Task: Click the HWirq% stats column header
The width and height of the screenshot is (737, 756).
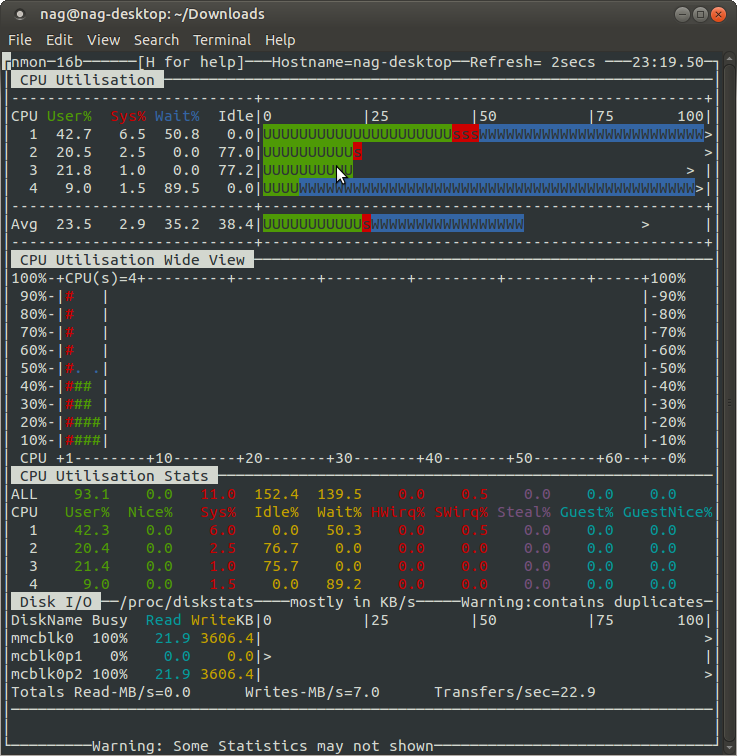Action: [398, 513]
